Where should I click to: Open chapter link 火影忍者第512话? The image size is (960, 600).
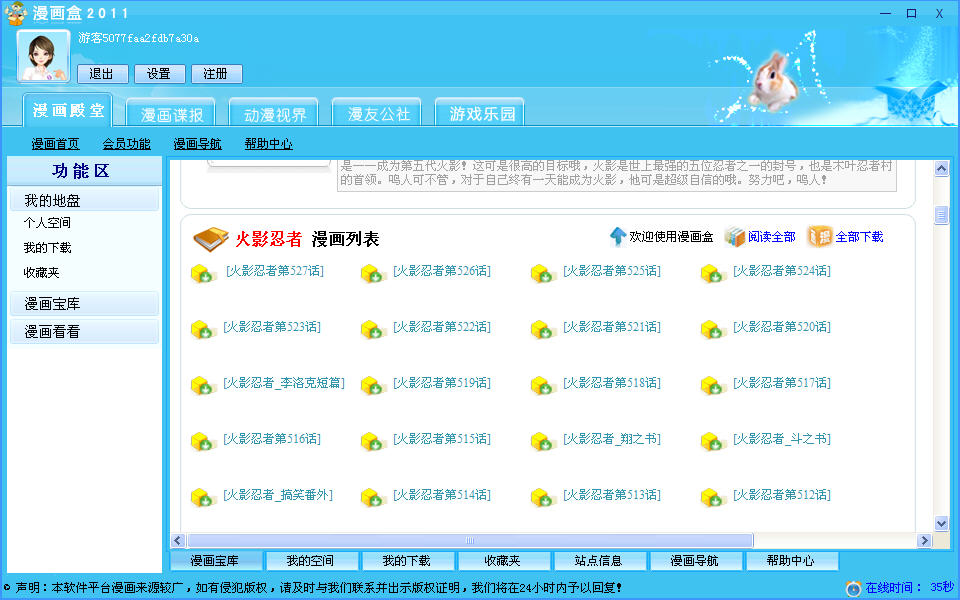782,495
